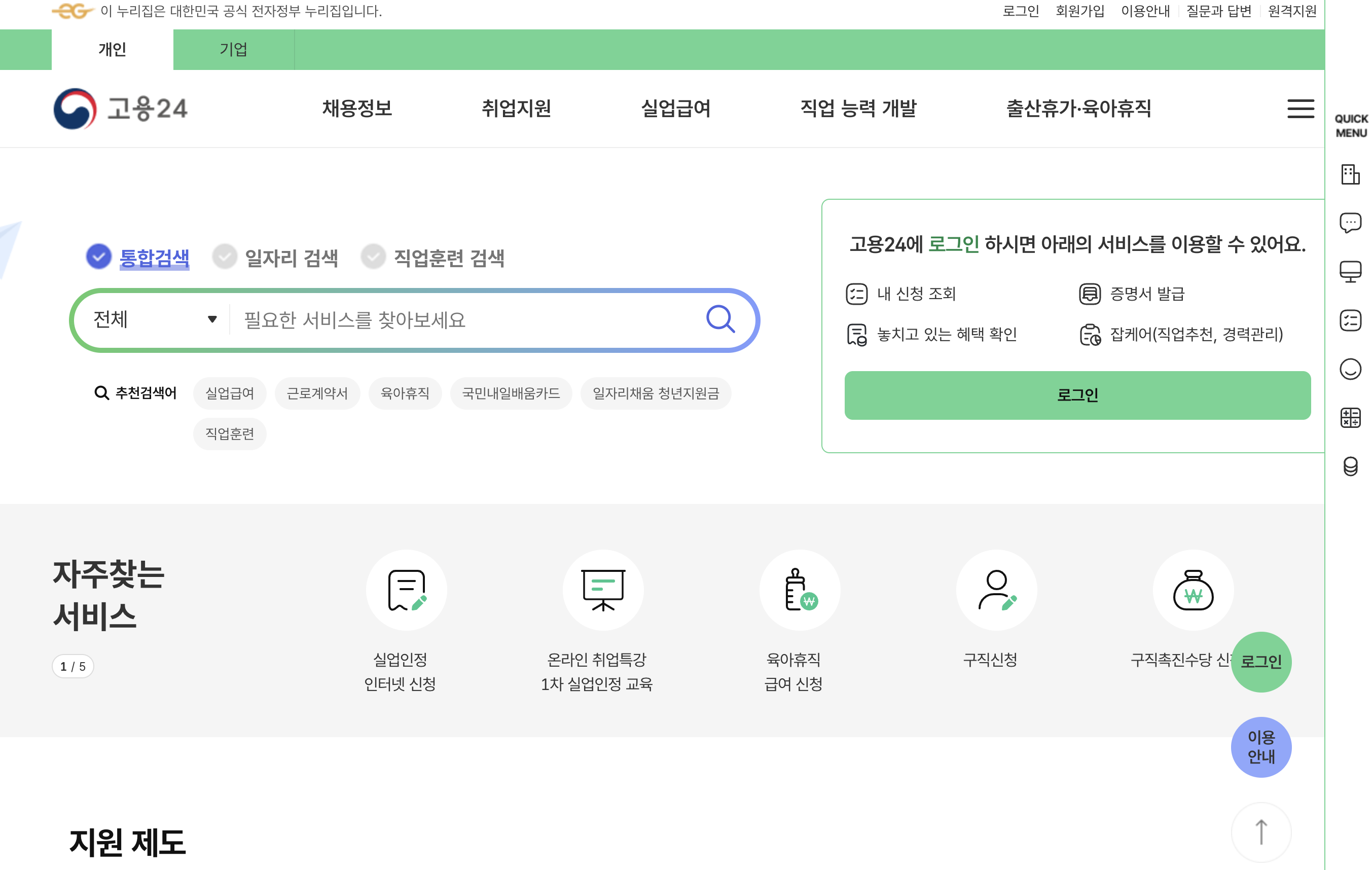Click the magnifier search icon in search bar
1372x870 pixels.
(x=720, y=319)
